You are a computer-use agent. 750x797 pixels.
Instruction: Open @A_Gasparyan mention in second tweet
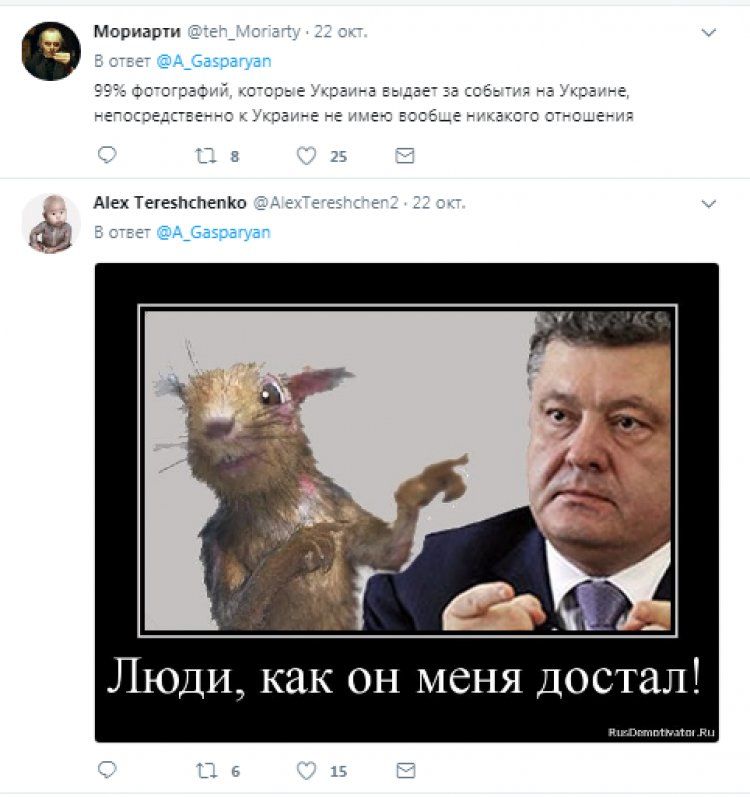tap(213, 233)
